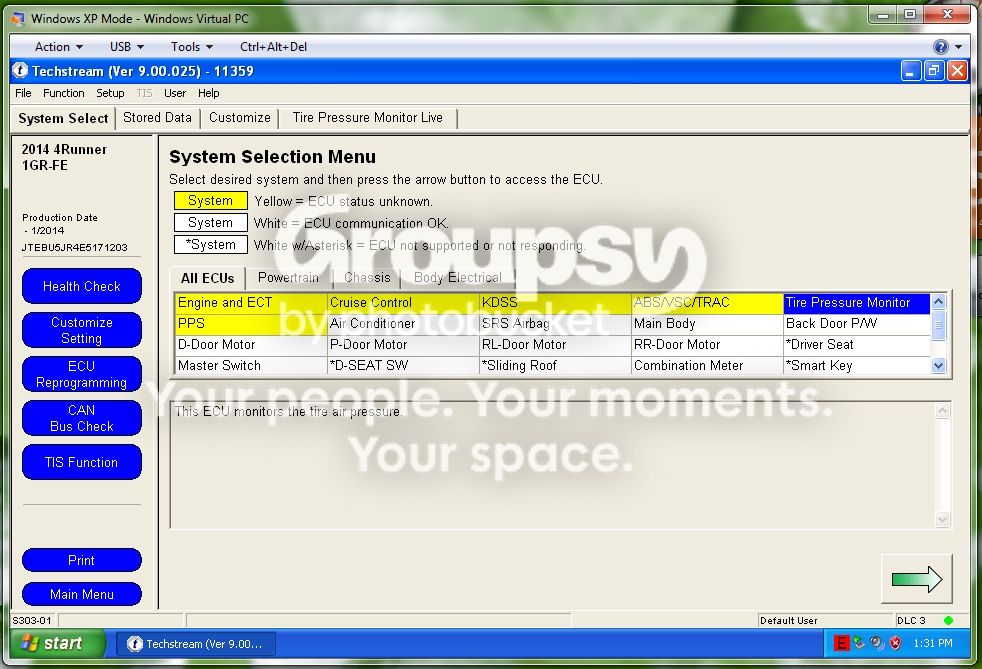Click the Techstream taskbar button

[x=195, y=644]
